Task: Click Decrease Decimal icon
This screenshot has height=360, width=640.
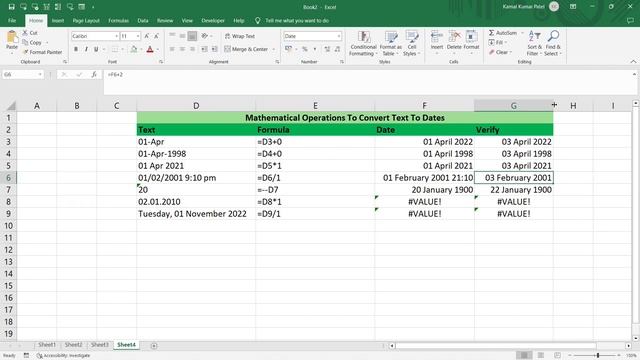Action: coord(337,49)
